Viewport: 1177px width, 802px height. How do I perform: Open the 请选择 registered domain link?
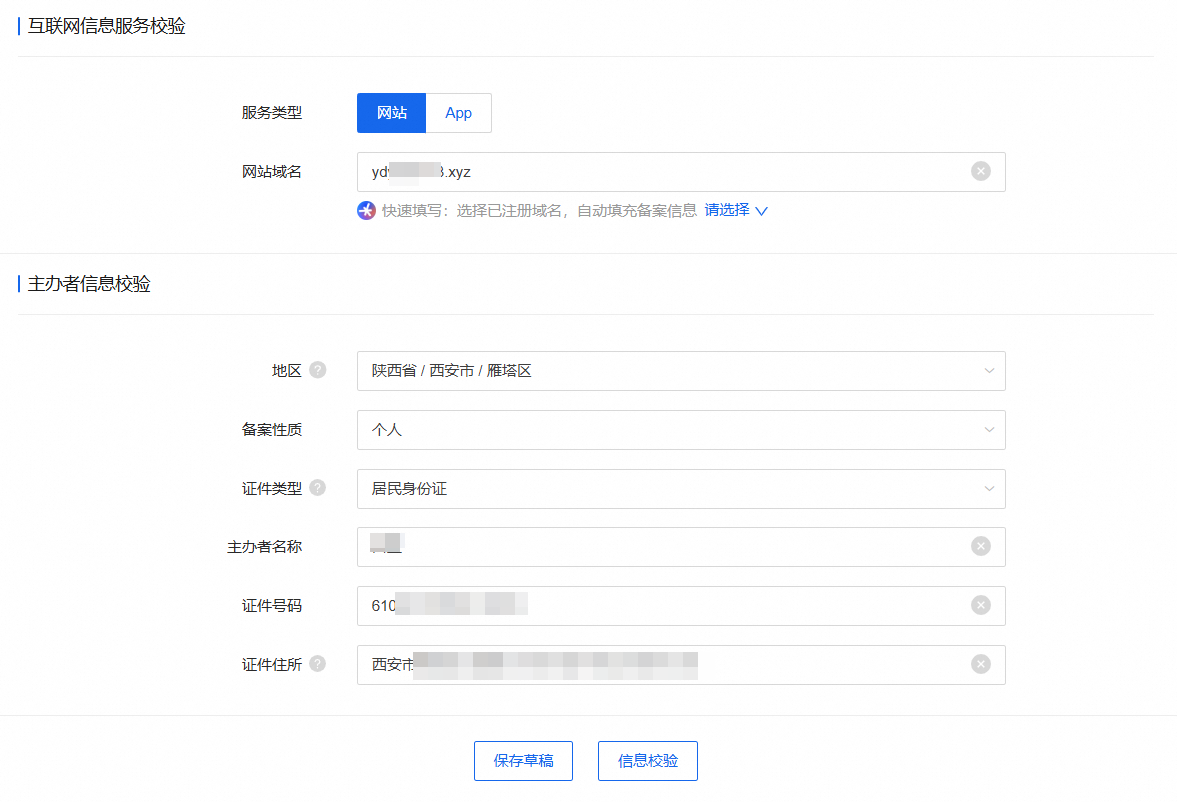[x=727, y=210]
